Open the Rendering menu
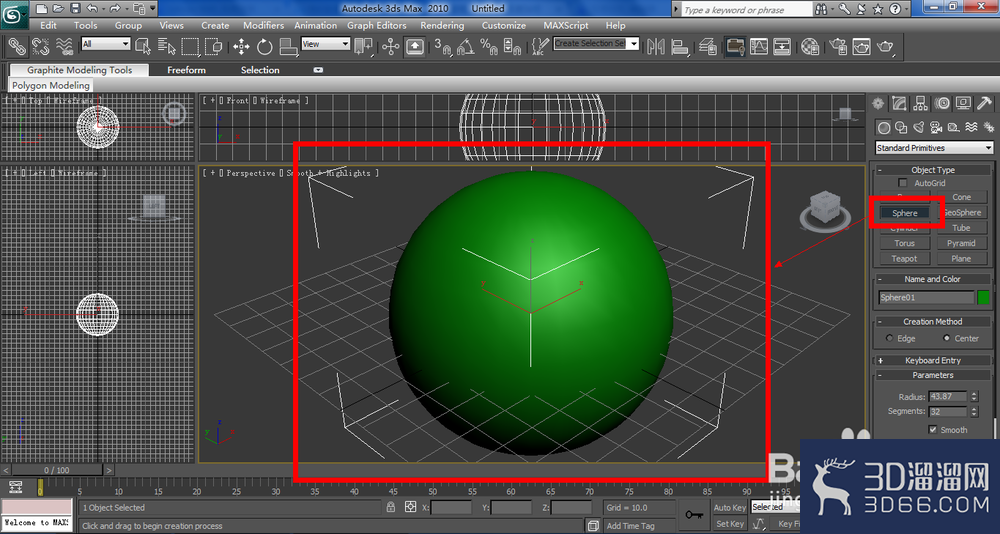The width and height of the screenshot is (1000, 534). pos(442,26)
